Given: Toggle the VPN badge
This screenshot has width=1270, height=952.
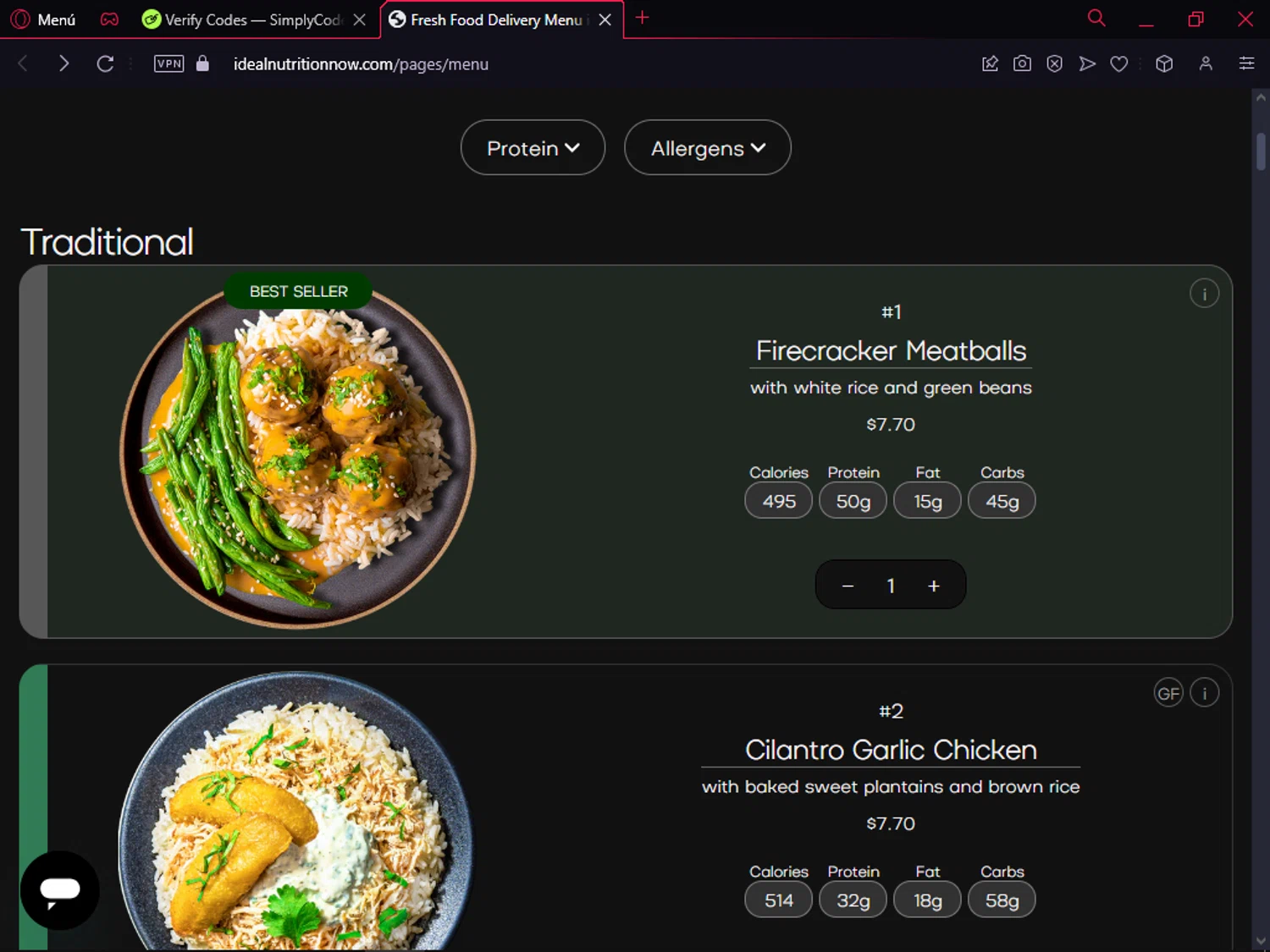Looking at the screenshot, I should point(169,63).
